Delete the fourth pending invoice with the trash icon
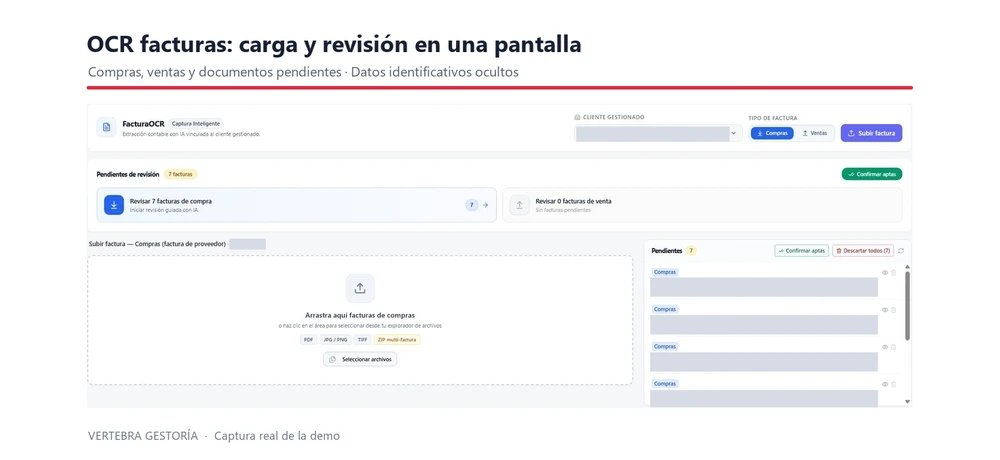This screenshot has height=460, width=1000. pos(893,384)
